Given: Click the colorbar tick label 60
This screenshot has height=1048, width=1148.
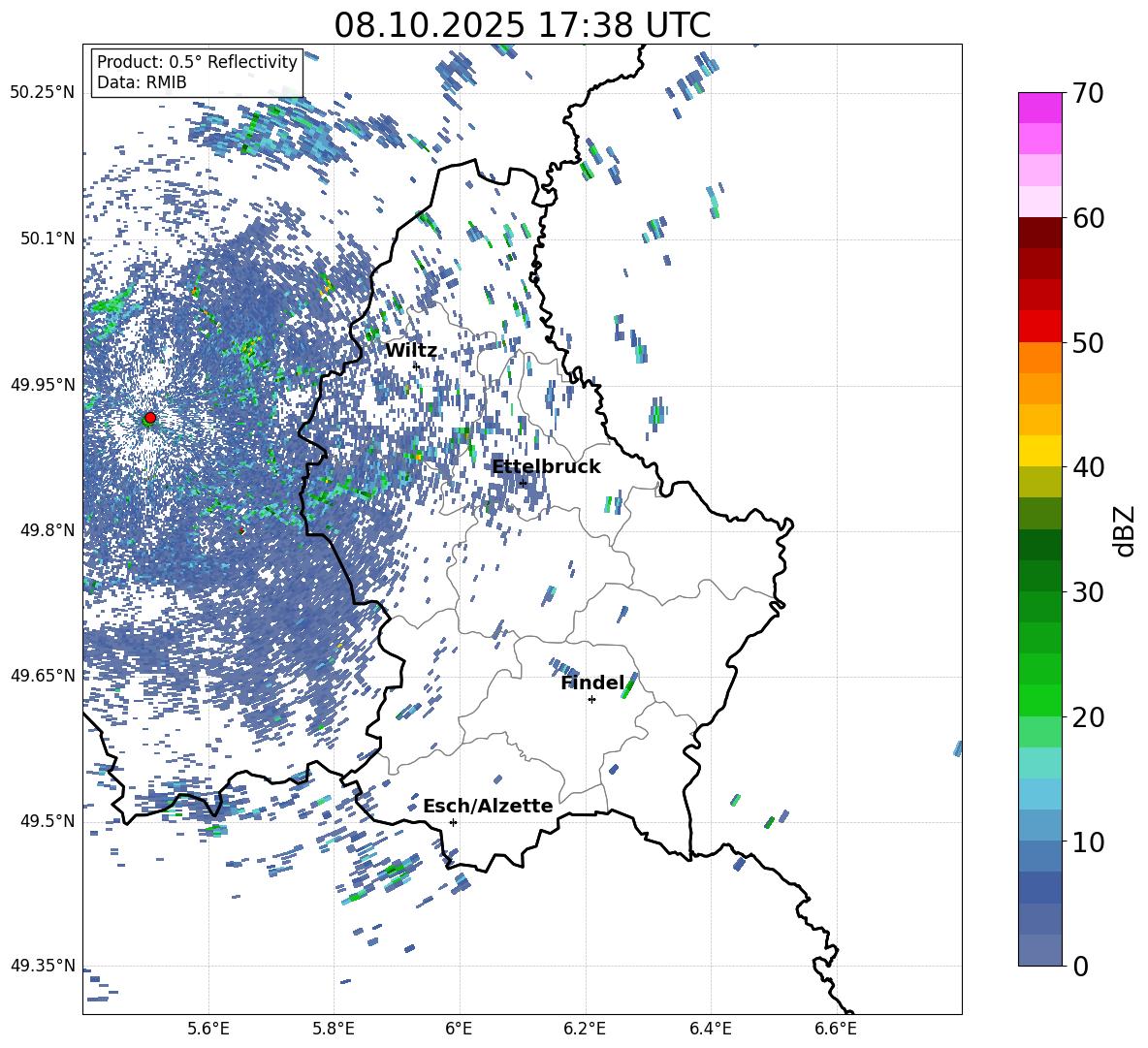Looking at the screenshot, I should pos(1088,218).
